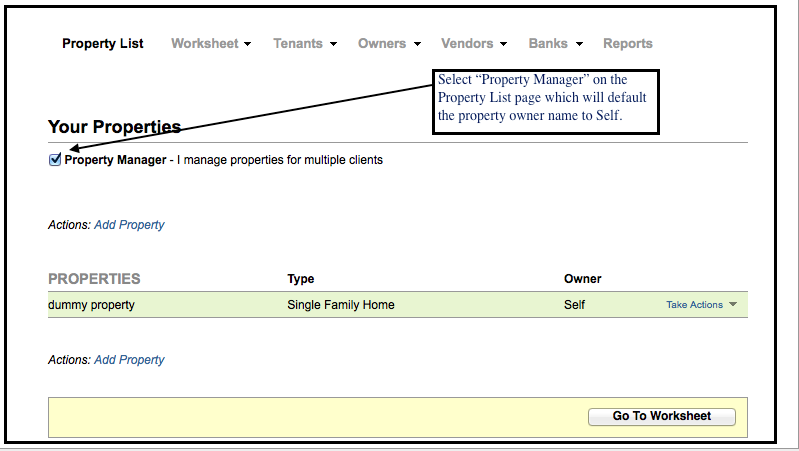799x451 pixels.
Task: Open the Worksheet menu
Action: (205, 44)
